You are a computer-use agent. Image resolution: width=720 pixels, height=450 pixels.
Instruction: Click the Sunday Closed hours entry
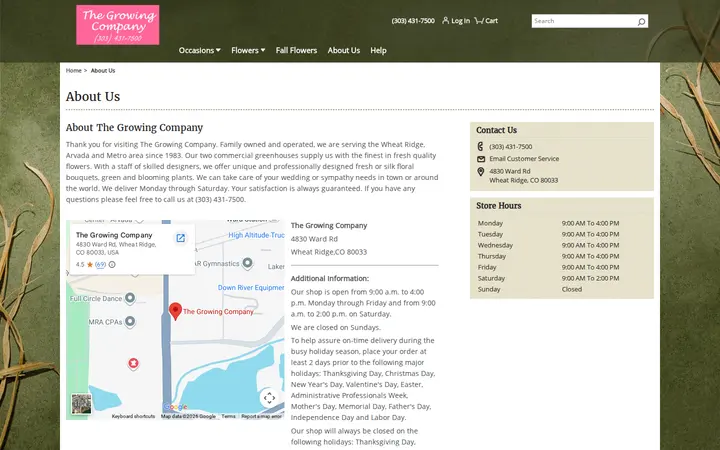572,289
